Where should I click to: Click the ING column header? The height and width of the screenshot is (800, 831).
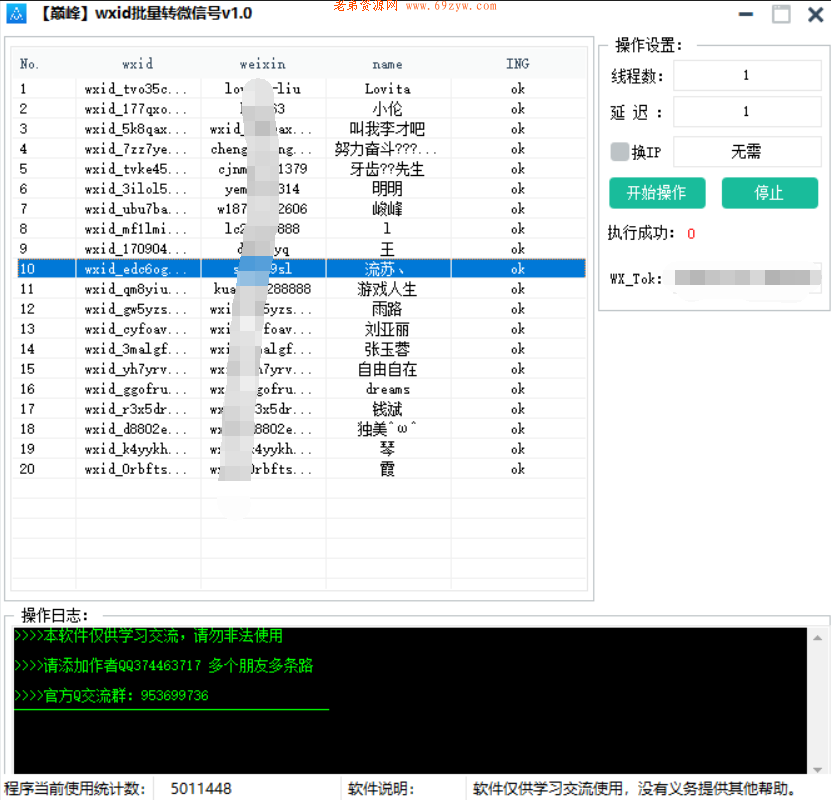point(517,63)
